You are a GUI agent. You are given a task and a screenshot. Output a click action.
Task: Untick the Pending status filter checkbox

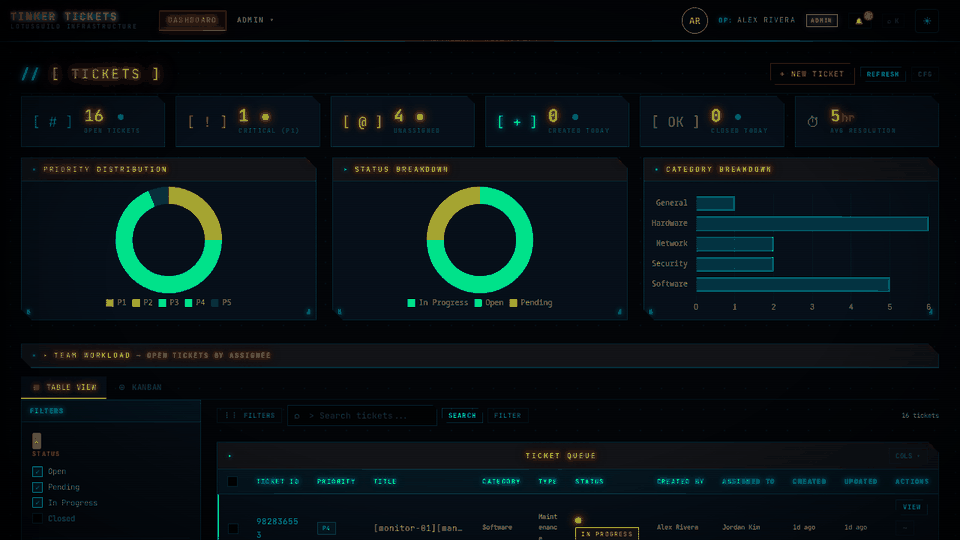[x=37, y=487]
